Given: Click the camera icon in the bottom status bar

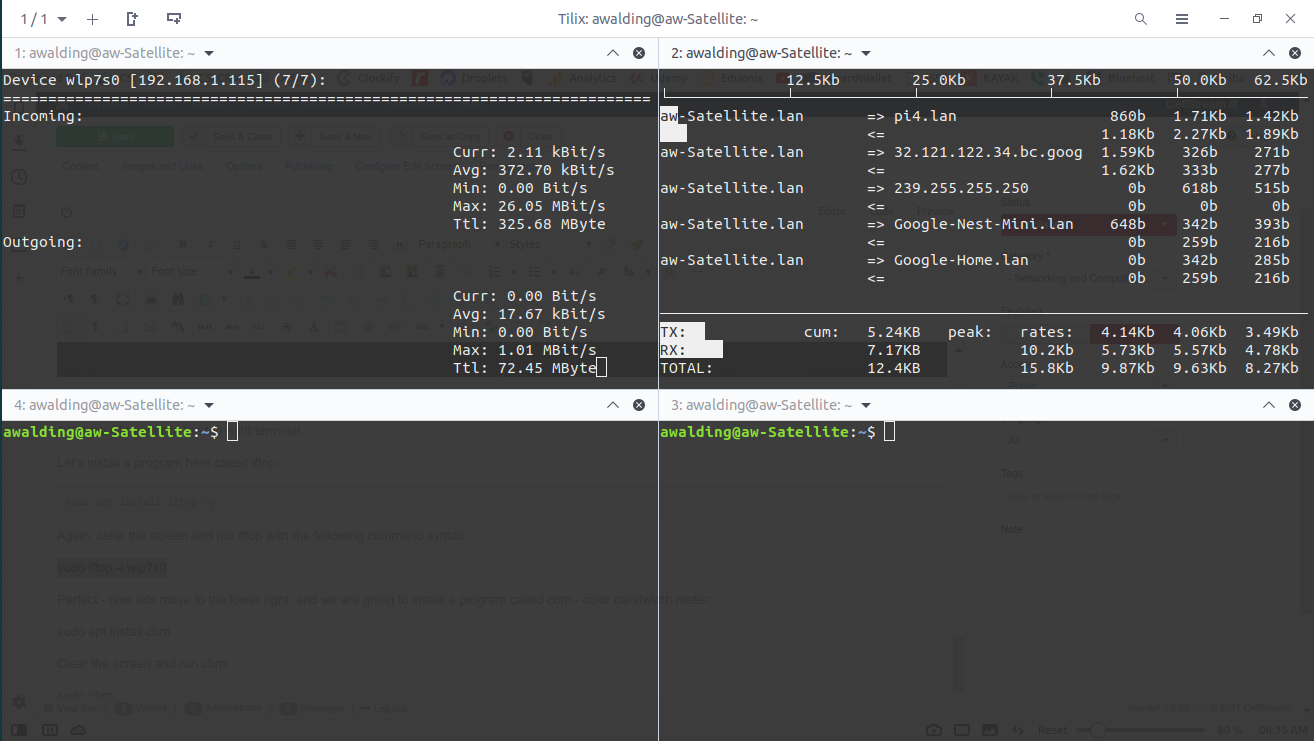Looking at the screenshot, I should [x=935, y=730].
